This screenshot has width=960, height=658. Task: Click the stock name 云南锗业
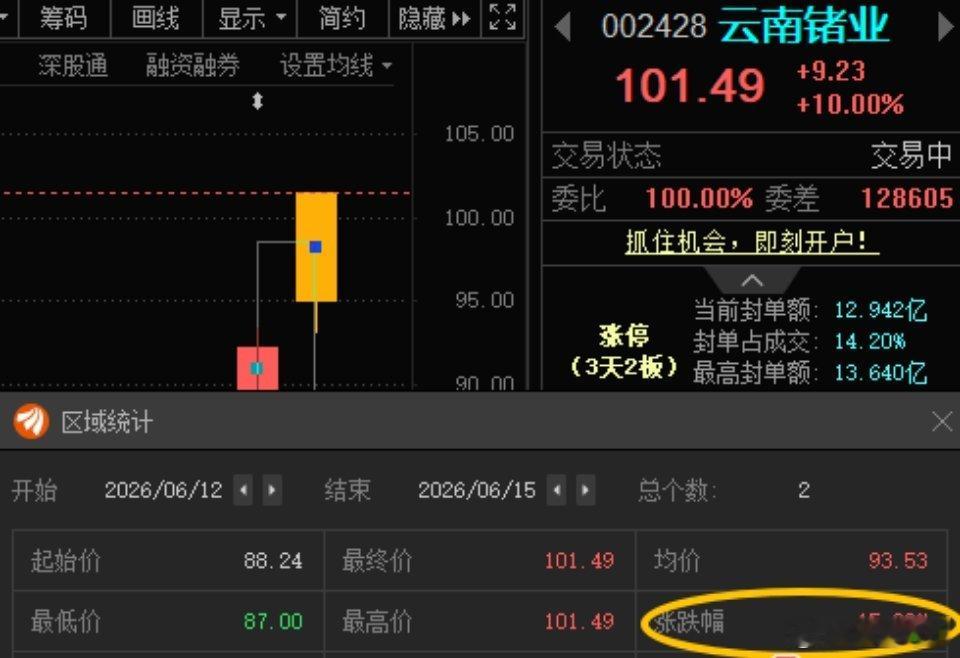click(x=803, y=26)
